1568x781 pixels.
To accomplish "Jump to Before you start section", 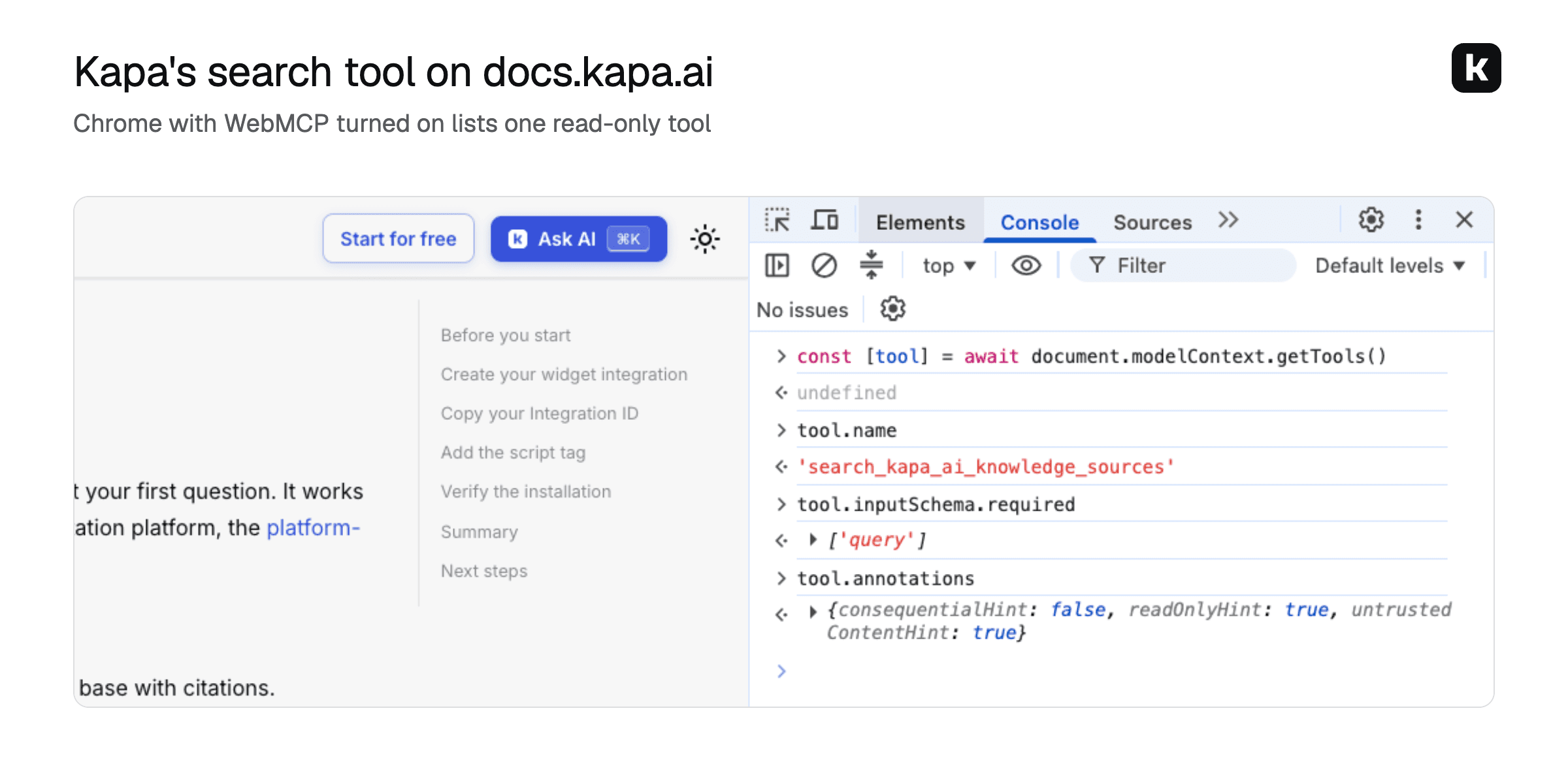I will tap(506, 335).
